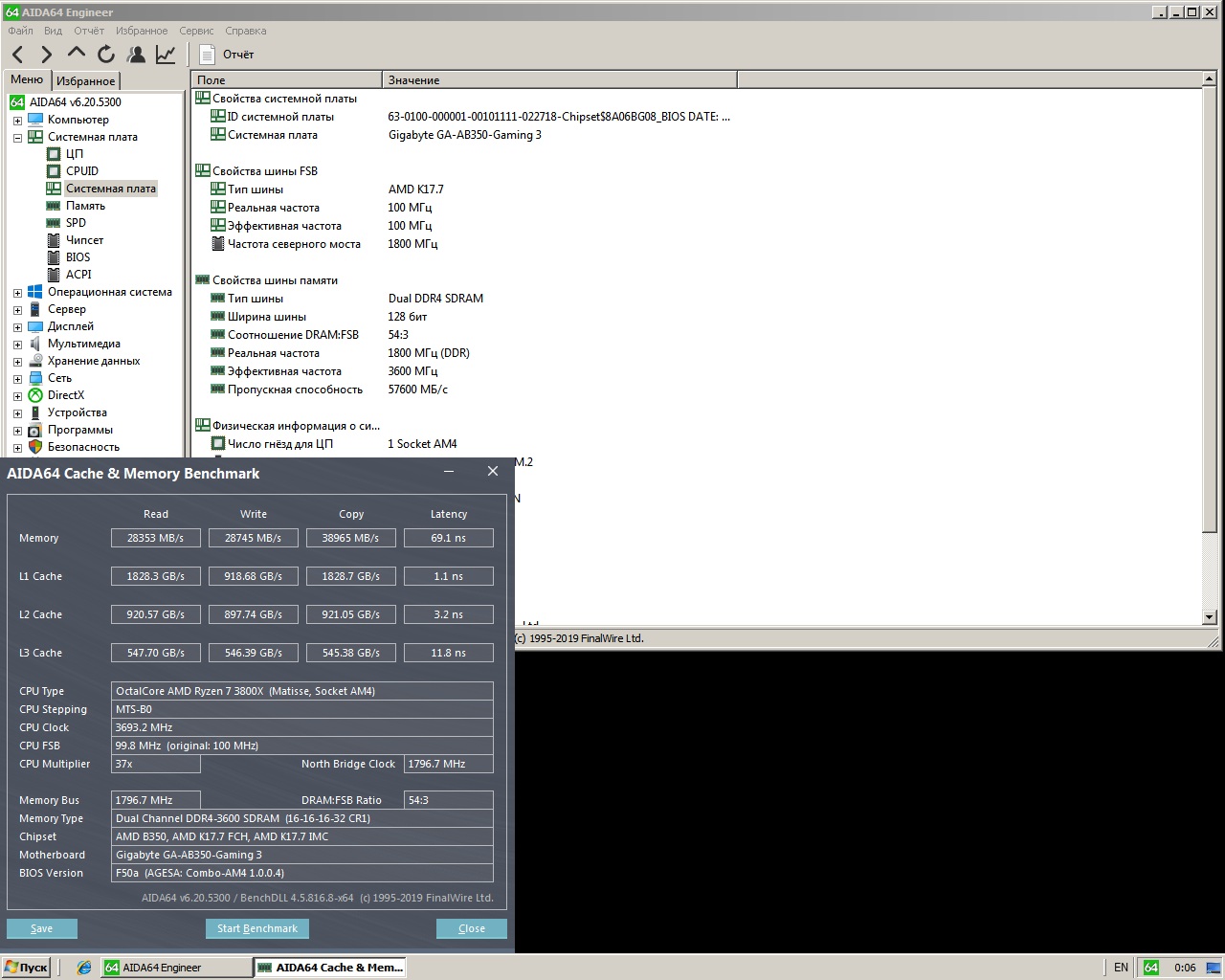Open the SPD tree entry

click(76, 223)
